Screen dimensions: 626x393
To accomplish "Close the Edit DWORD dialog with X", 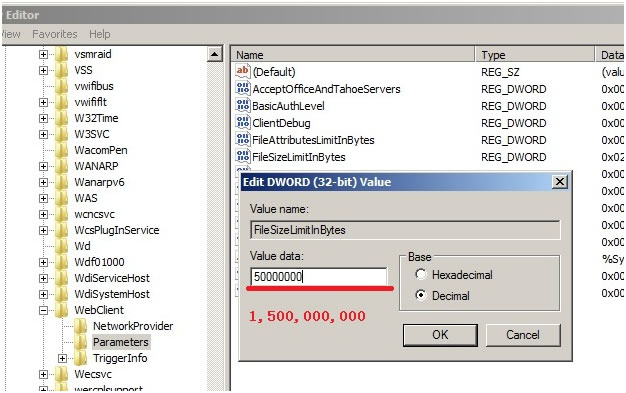I will (560, 182).
